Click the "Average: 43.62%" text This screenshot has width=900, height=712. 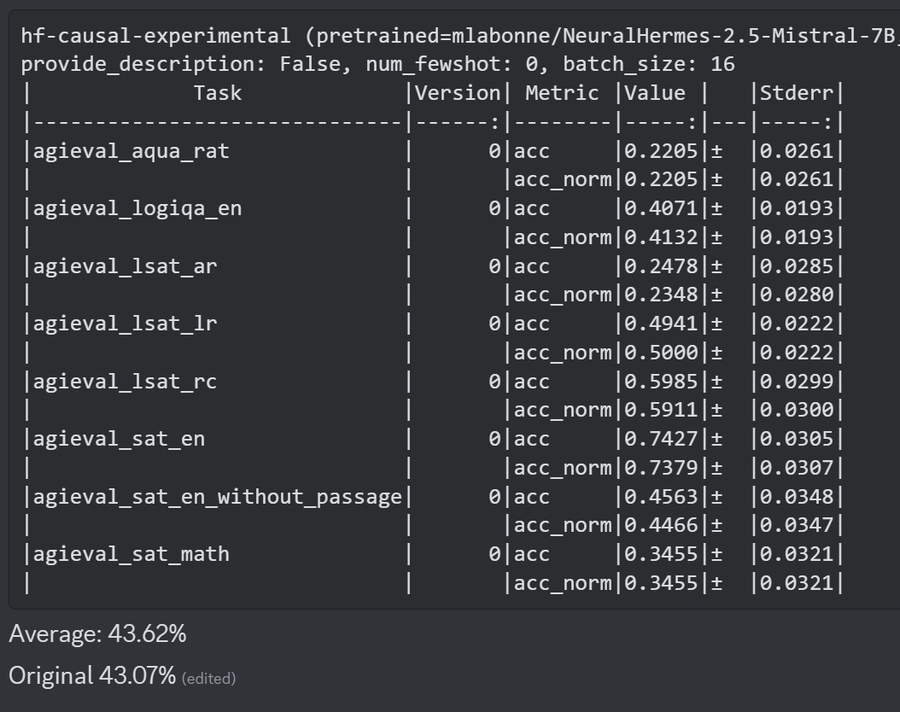(x=97, y=634)
